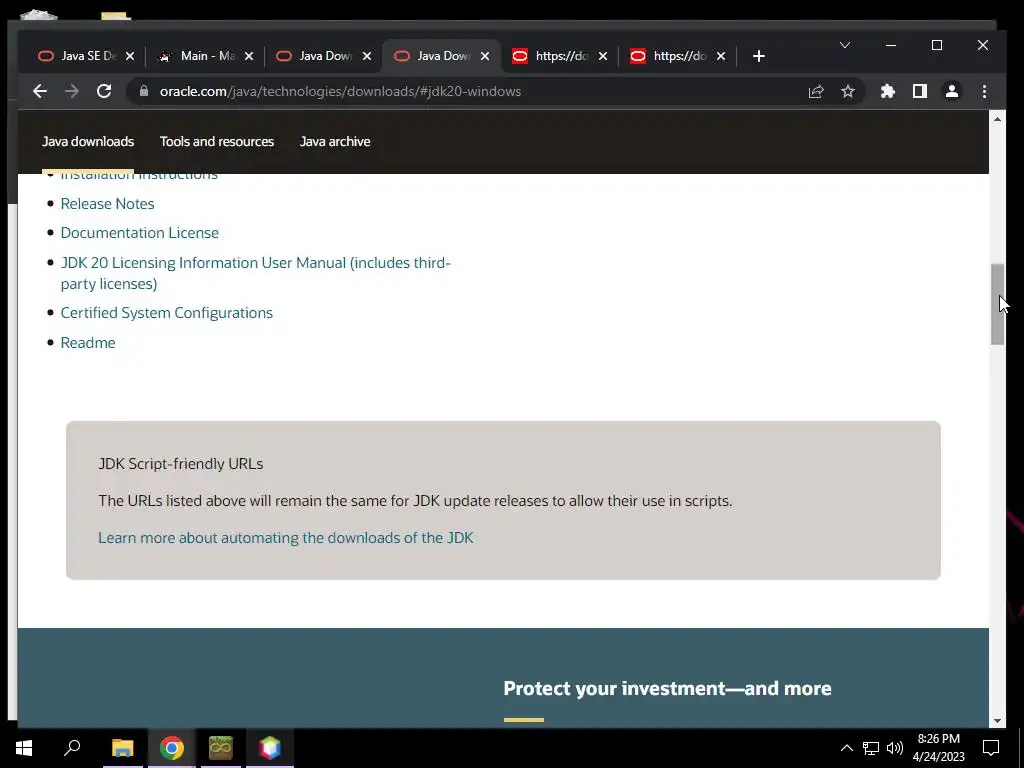Open Java downloads nav item
The width and height of the screenshot is (1024, 768).
point(88,142)
